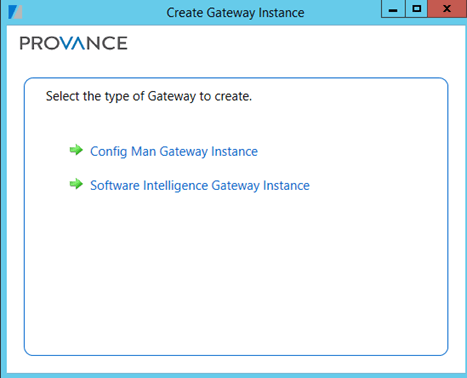This screenshot has width=467, height=378.
Task: Close the Create Gateway Instance dialog
Action: [447, 9]
